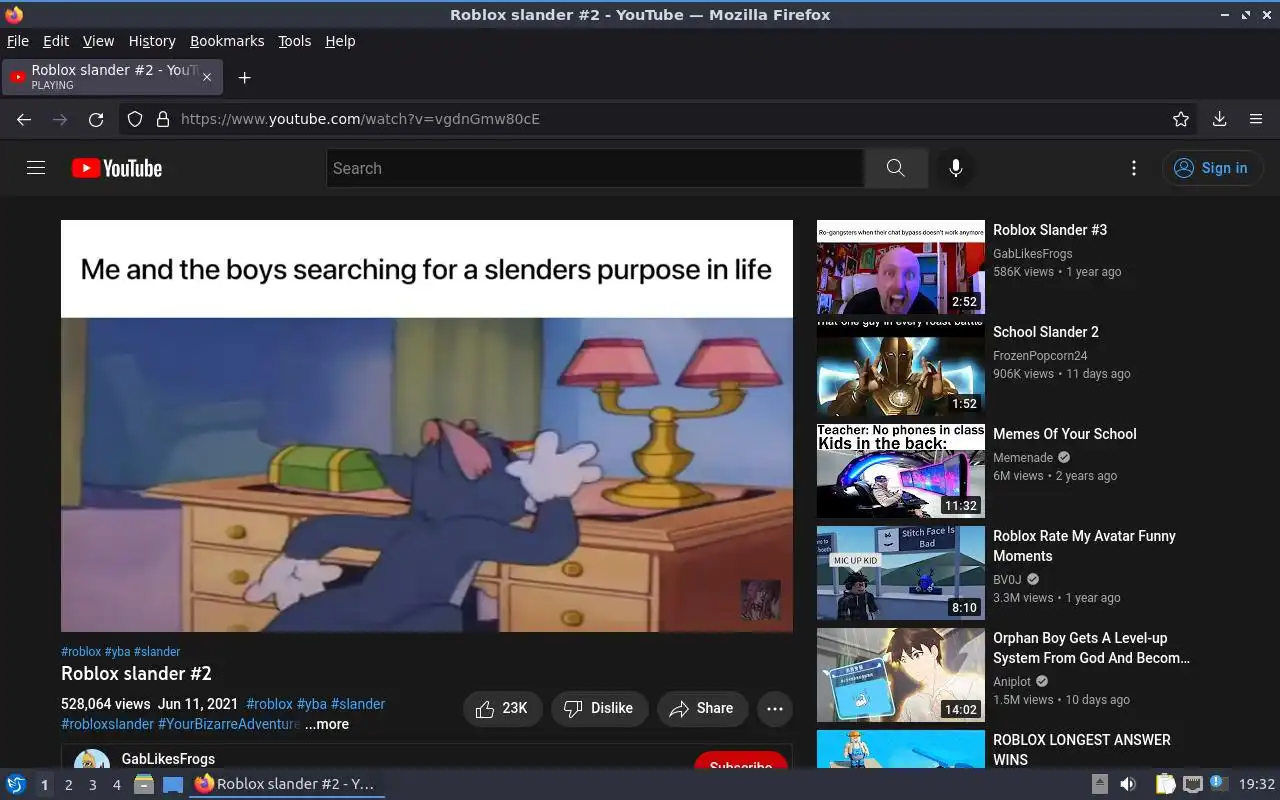1280x800 pixels.
Task: Open the Help menu
Action: [340, 41]
